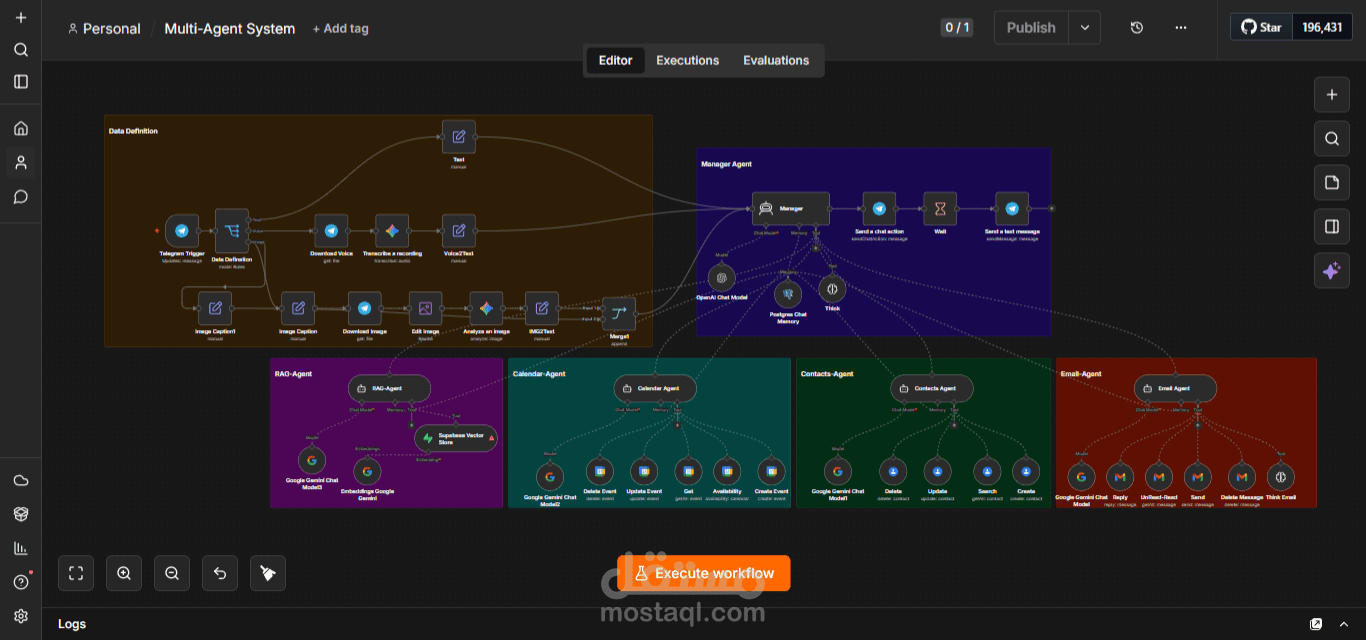Select the Download Voice node
1366x640 pixels.
[x=331, y=230]
